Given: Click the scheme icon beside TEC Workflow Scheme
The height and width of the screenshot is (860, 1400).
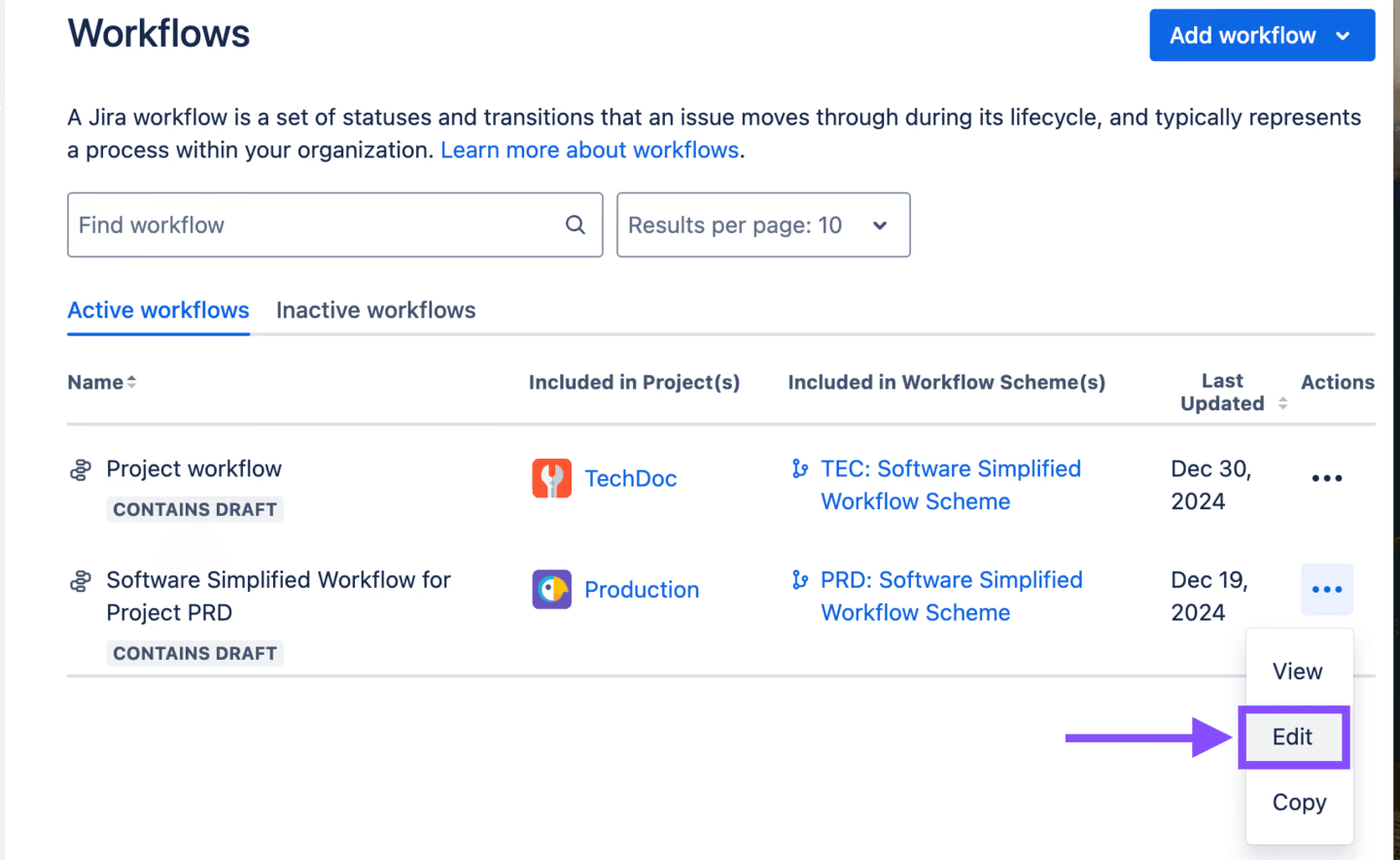Looking at the screenshot, I should click(799, 468).
